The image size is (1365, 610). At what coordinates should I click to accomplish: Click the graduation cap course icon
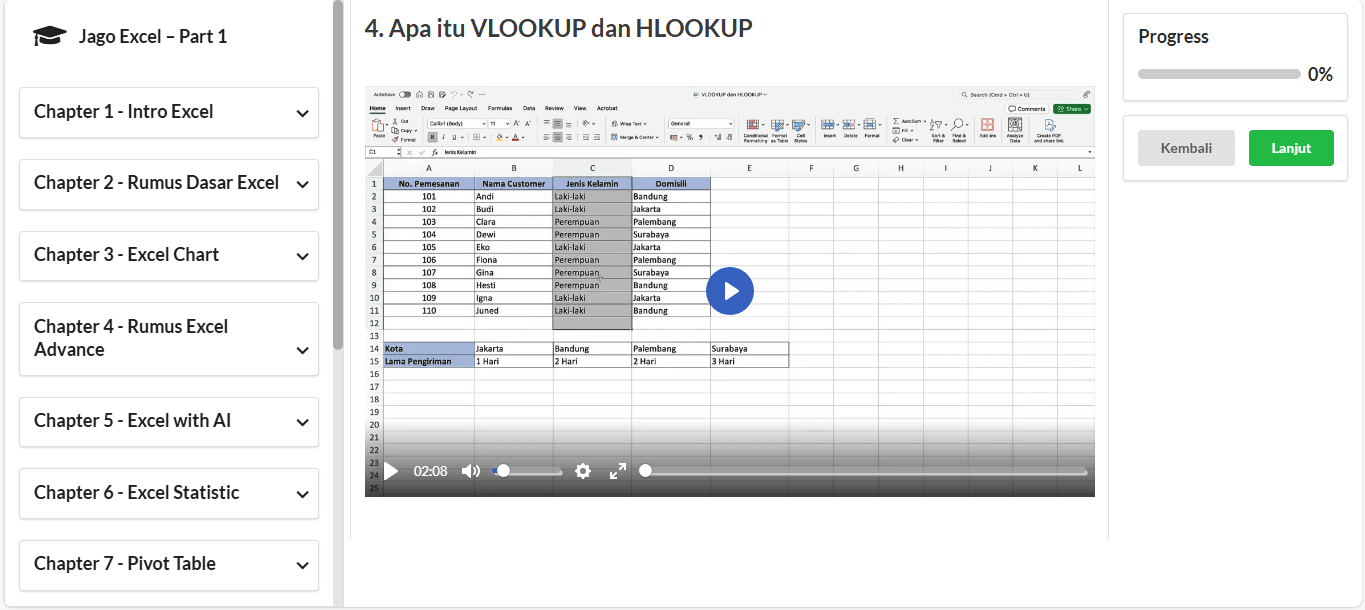pyautogui.click(x=50, y=37)
